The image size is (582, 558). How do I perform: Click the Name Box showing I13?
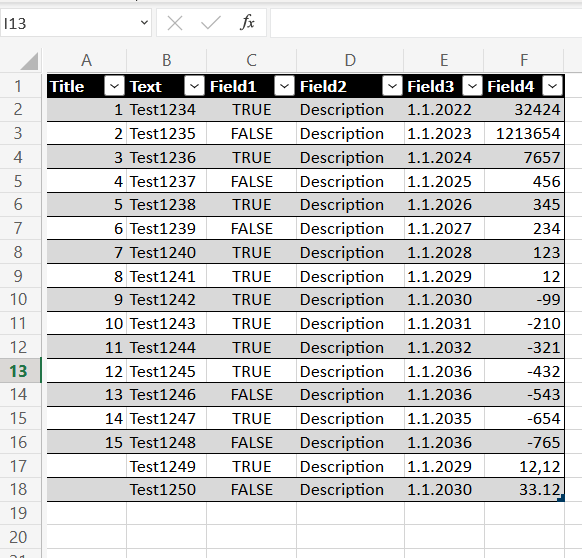click(x=76, y=23)
